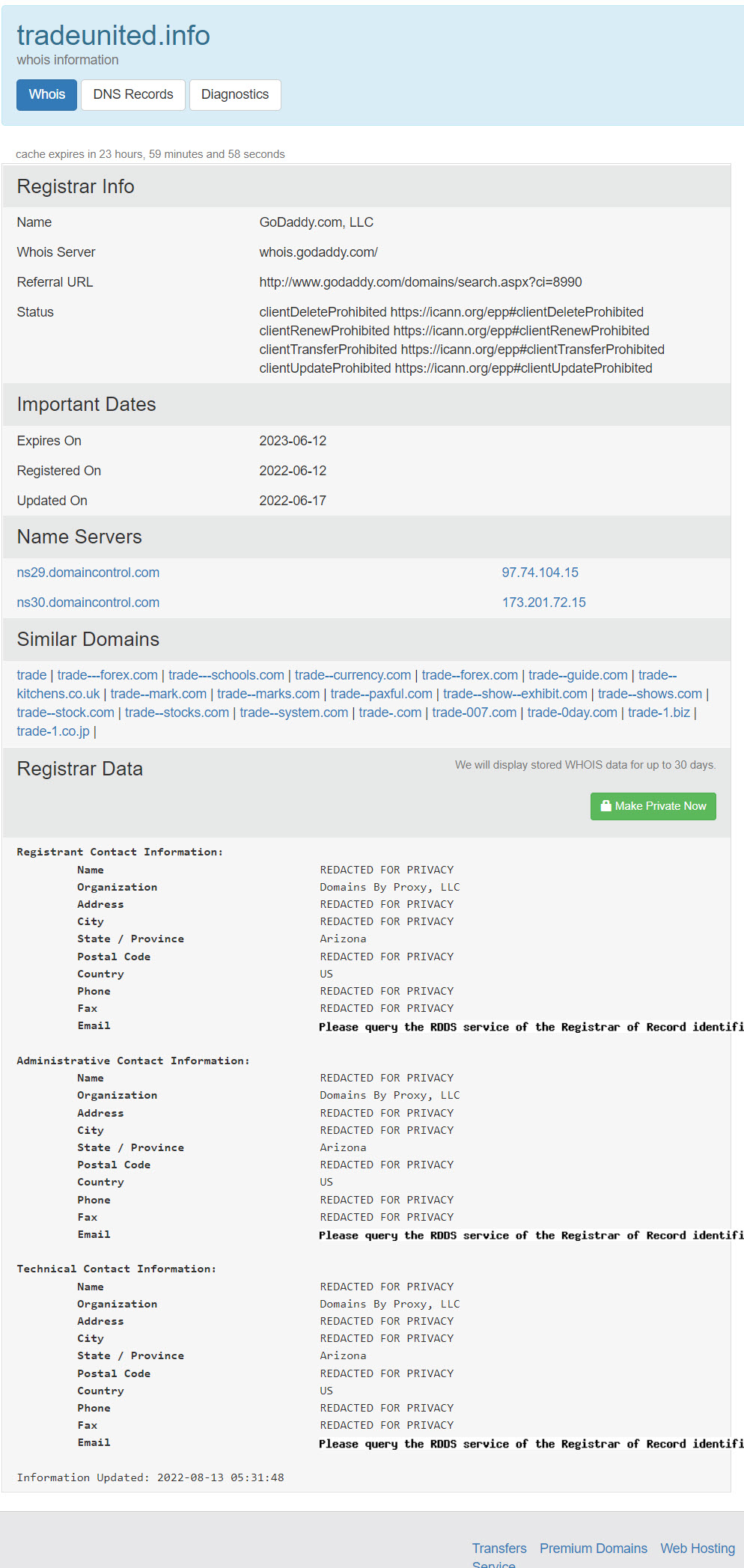The height and width of the screenshot is (1568, 744).
Task: Visit the trade-007.com link
Action: tap(475, 713)
